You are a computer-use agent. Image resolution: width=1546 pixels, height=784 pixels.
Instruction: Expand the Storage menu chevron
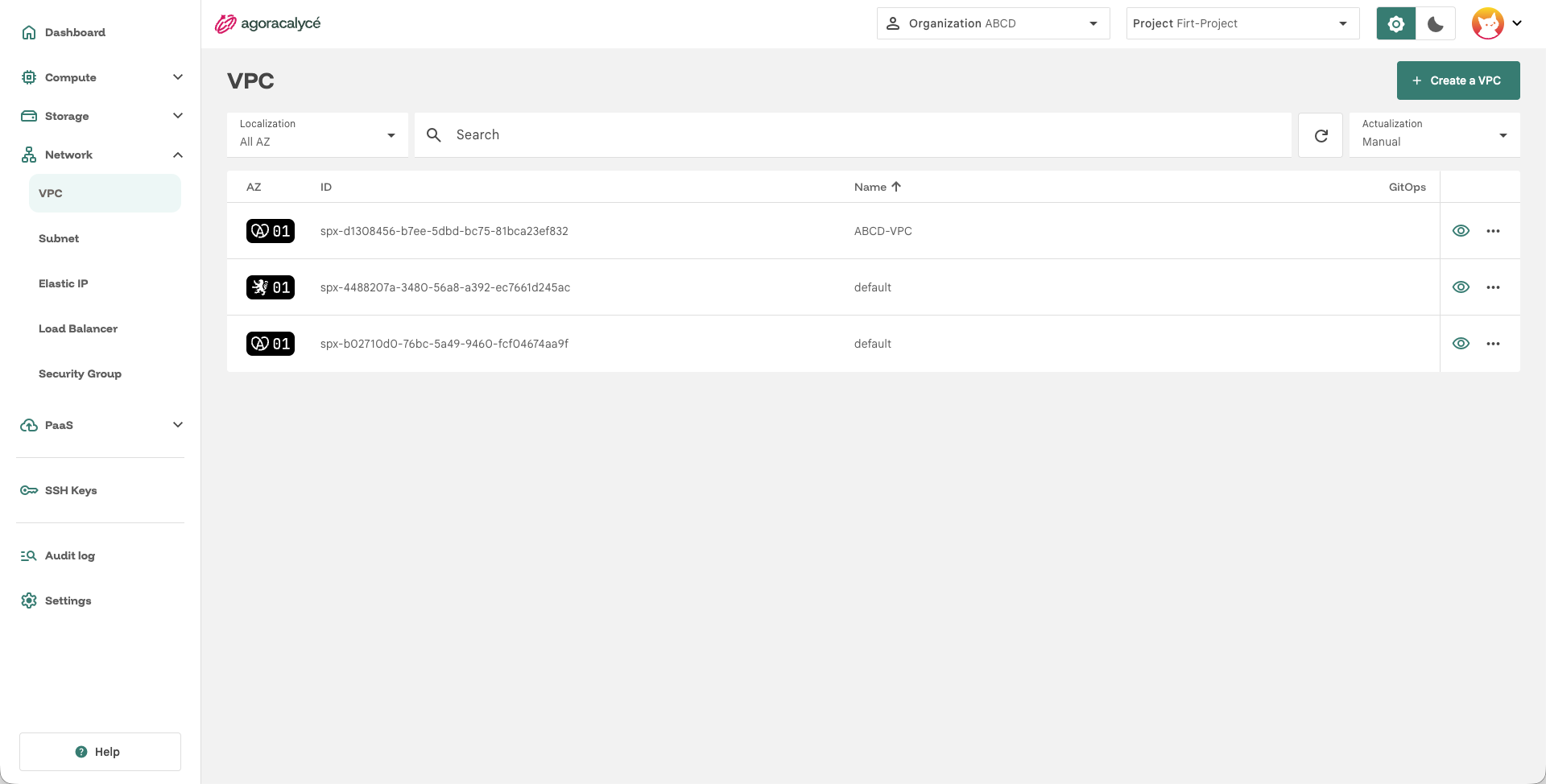[178, 116]
